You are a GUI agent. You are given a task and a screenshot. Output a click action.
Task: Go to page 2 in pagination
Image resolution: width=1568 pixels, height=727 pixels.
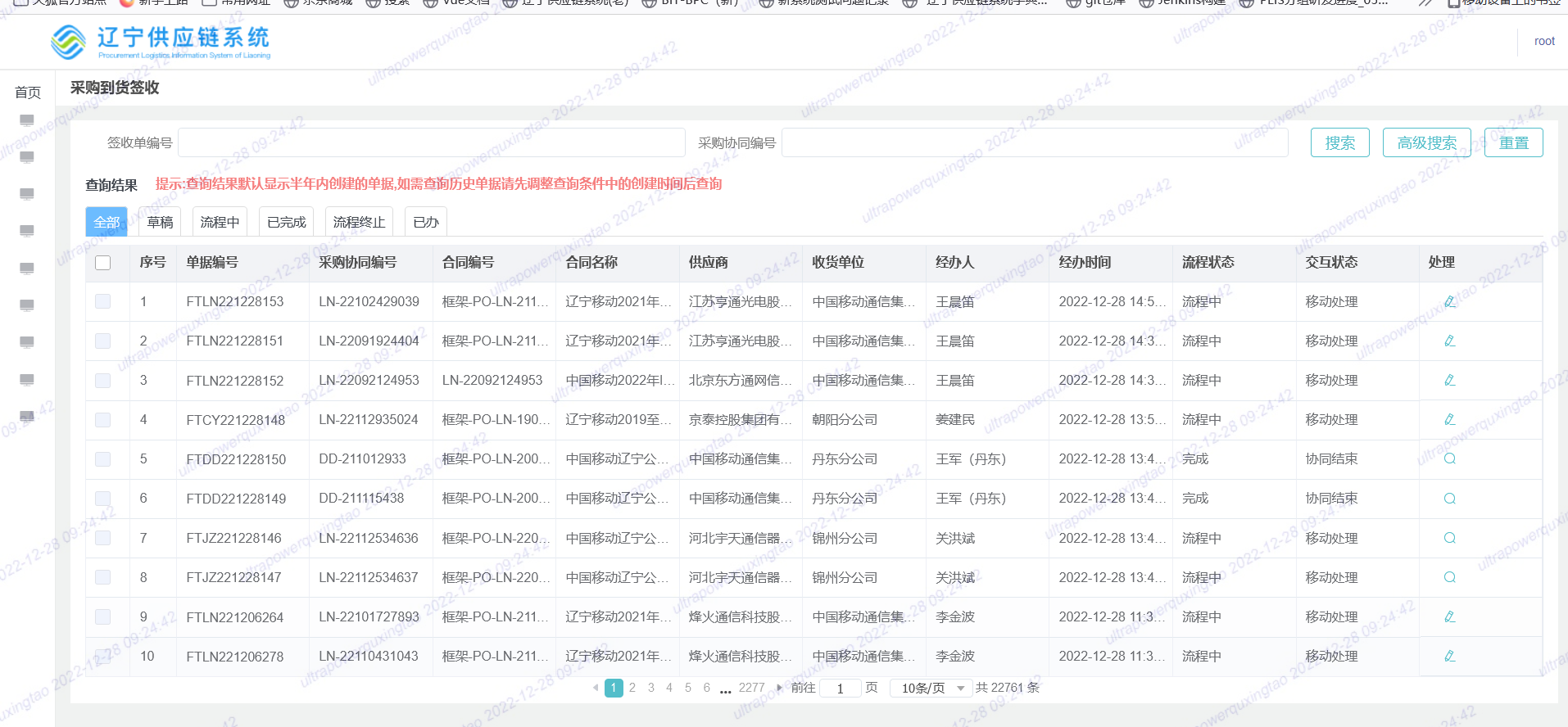pyautogui.click(x=632, y=688)
